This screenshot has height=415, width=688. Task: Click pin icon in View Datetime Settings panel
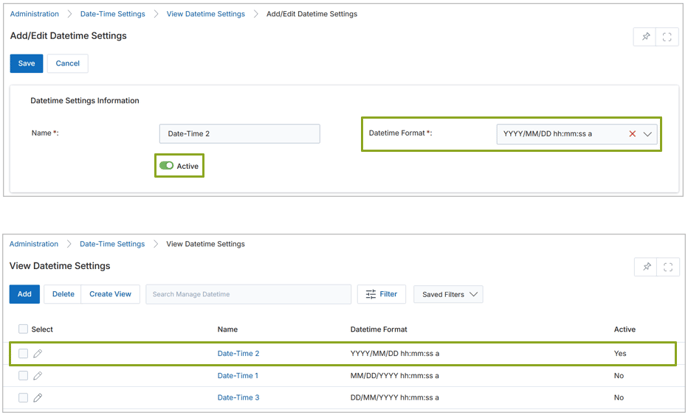(646, 267)
